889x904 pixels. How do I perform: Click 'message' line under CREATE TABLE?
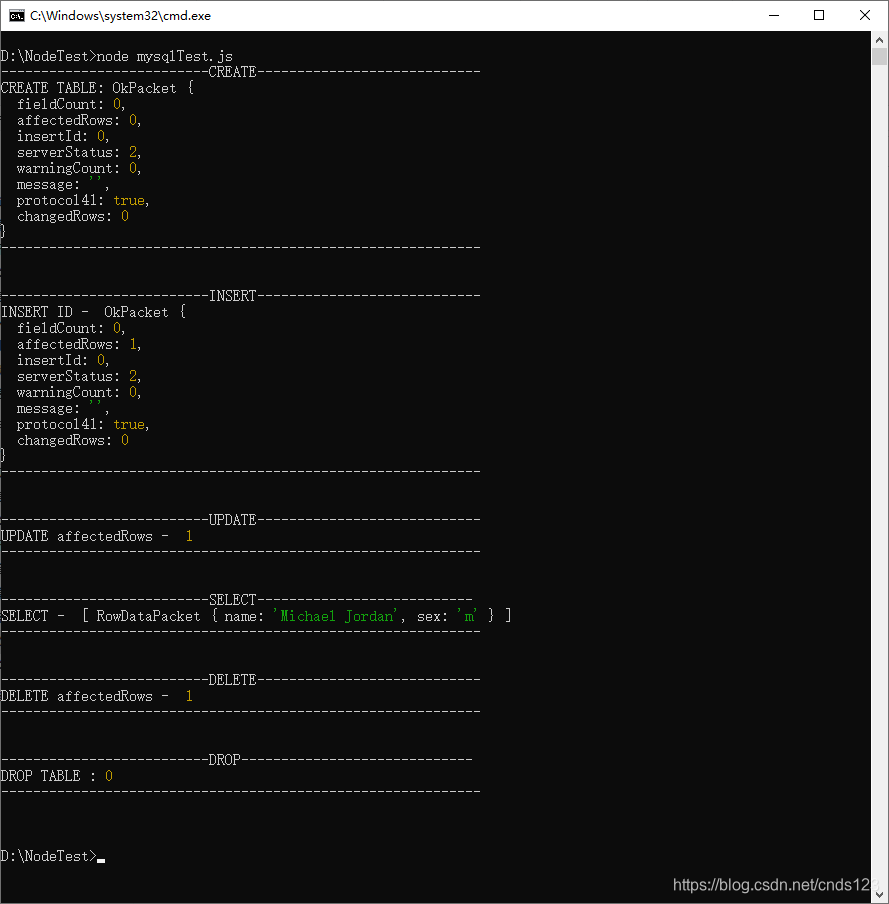[x=63, y=184]
